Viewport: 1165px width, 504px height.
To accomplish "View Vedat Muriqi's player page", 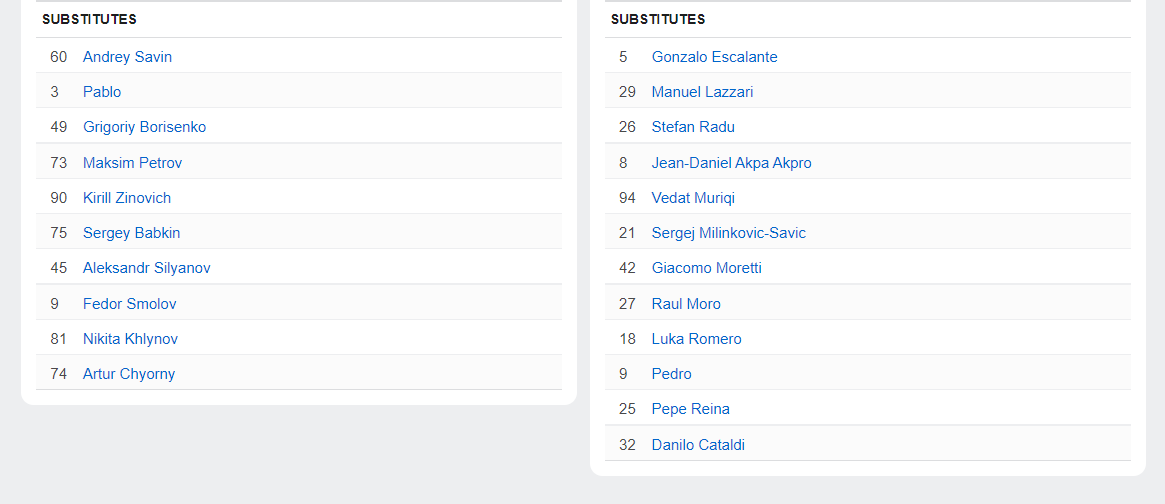I will (693, 198).
